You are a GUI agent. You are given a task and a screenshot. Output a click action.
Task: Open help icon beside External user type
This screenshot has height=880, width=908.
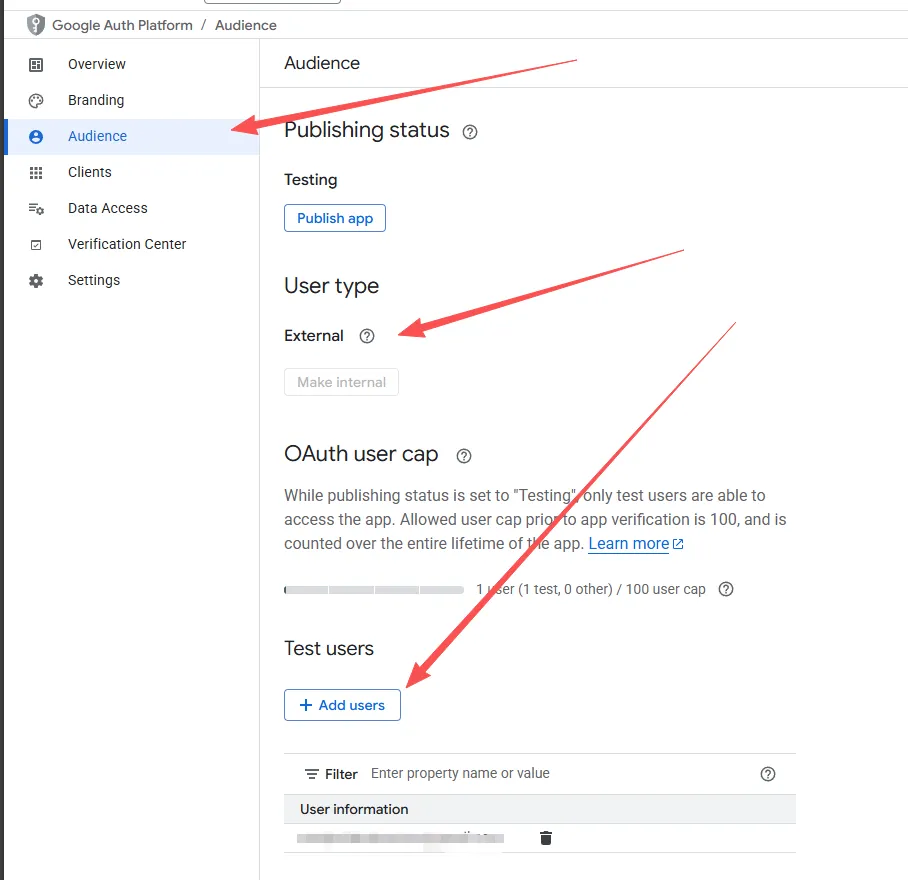pos(367,336)
